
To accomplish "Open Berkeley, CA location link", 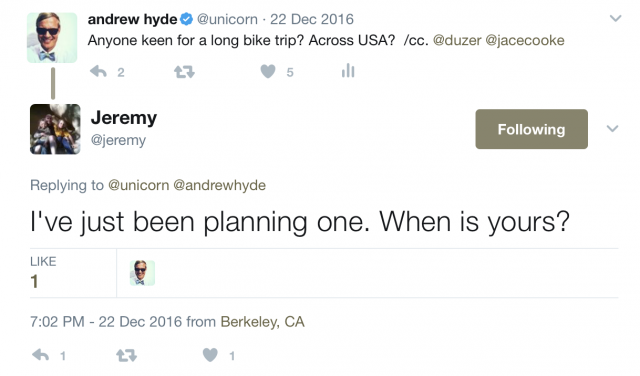I will [x=262, y=322].
